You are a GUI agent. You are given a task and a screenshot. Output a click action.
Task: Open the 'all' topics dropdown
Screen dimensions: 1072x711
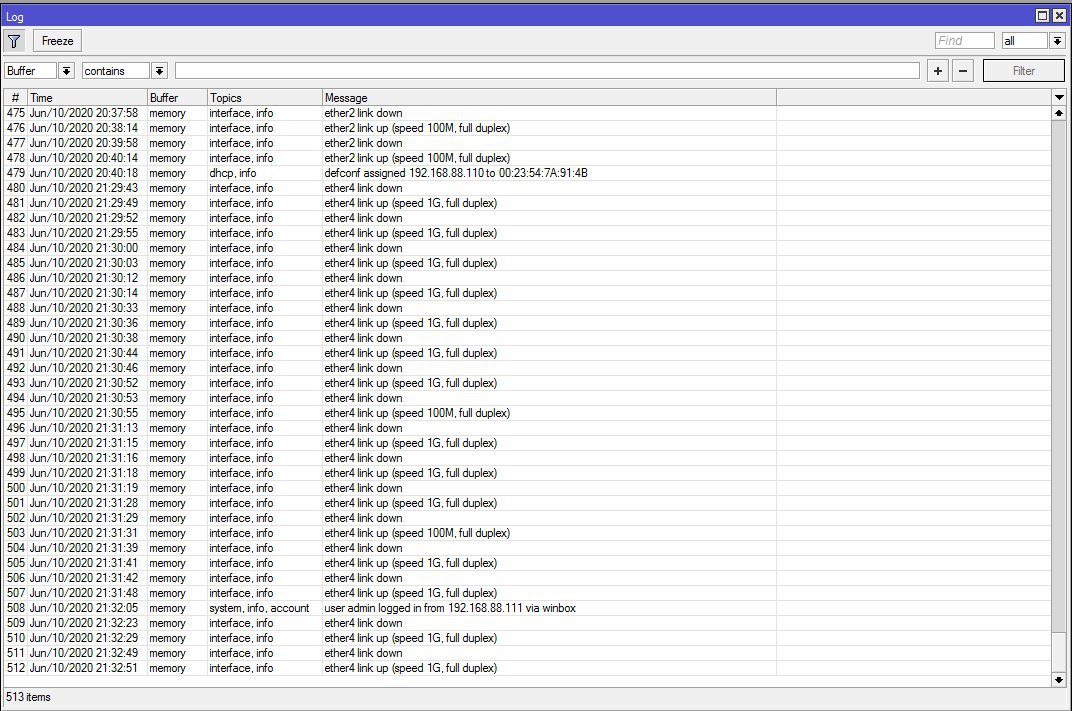(1057, 41)
